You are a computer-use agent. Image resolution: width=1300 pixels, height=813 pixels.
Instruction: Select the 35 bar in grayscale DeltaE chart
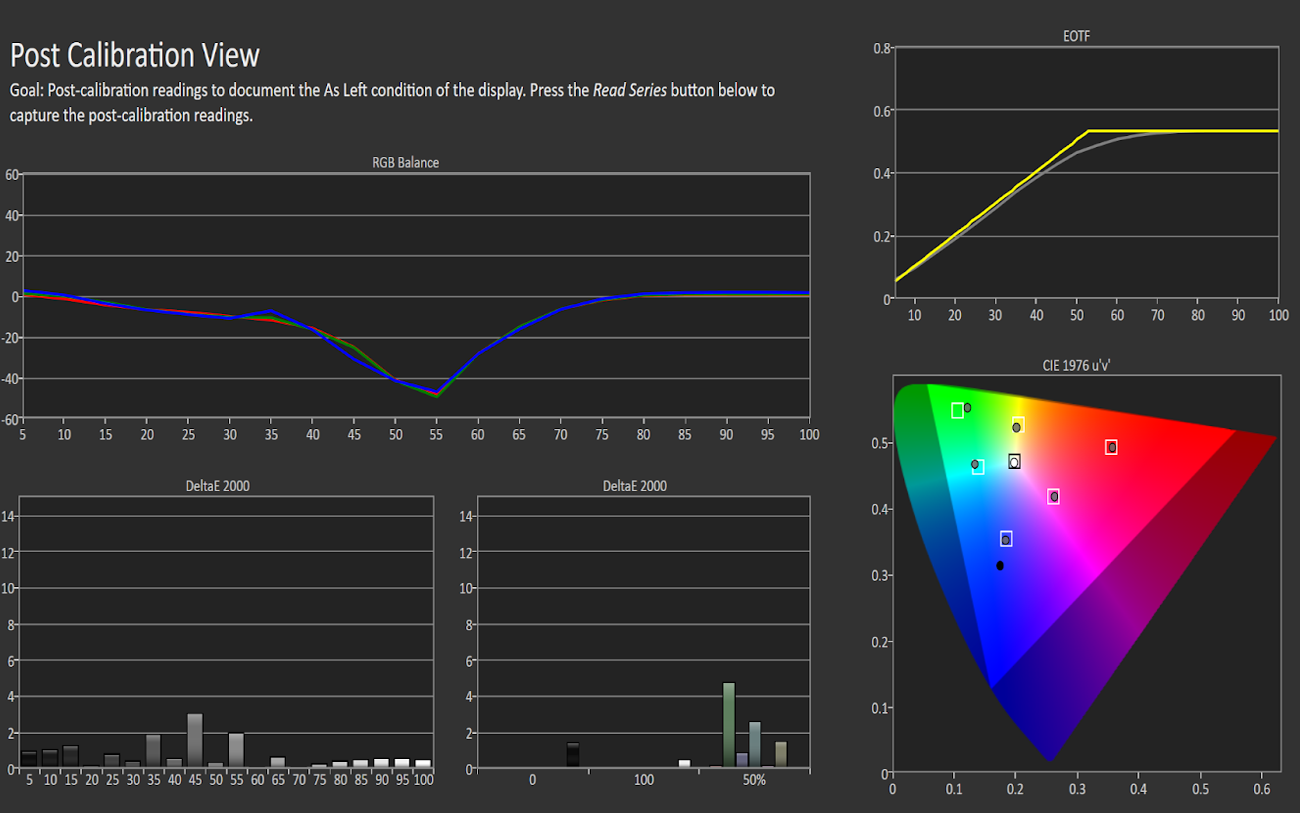(153, 751)
